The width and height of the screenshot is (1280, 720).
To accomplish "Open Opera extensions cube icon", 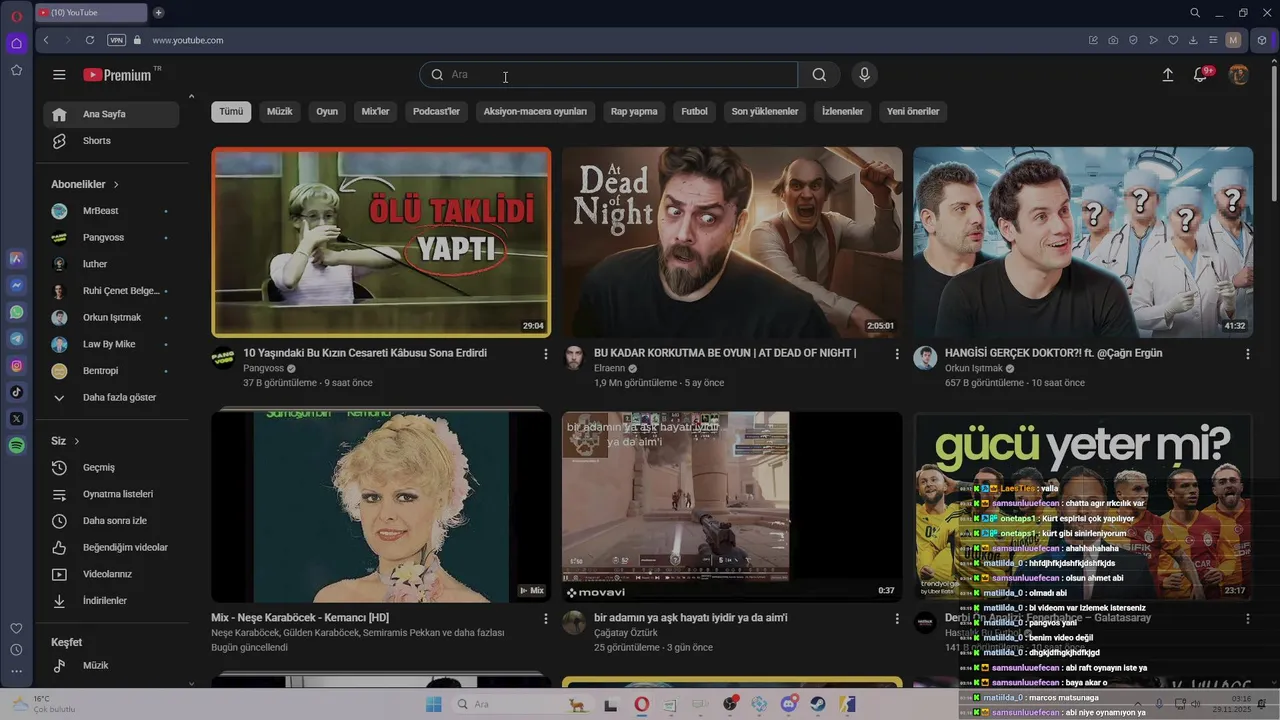I will pyautogui.click(x=1262, y=40).
